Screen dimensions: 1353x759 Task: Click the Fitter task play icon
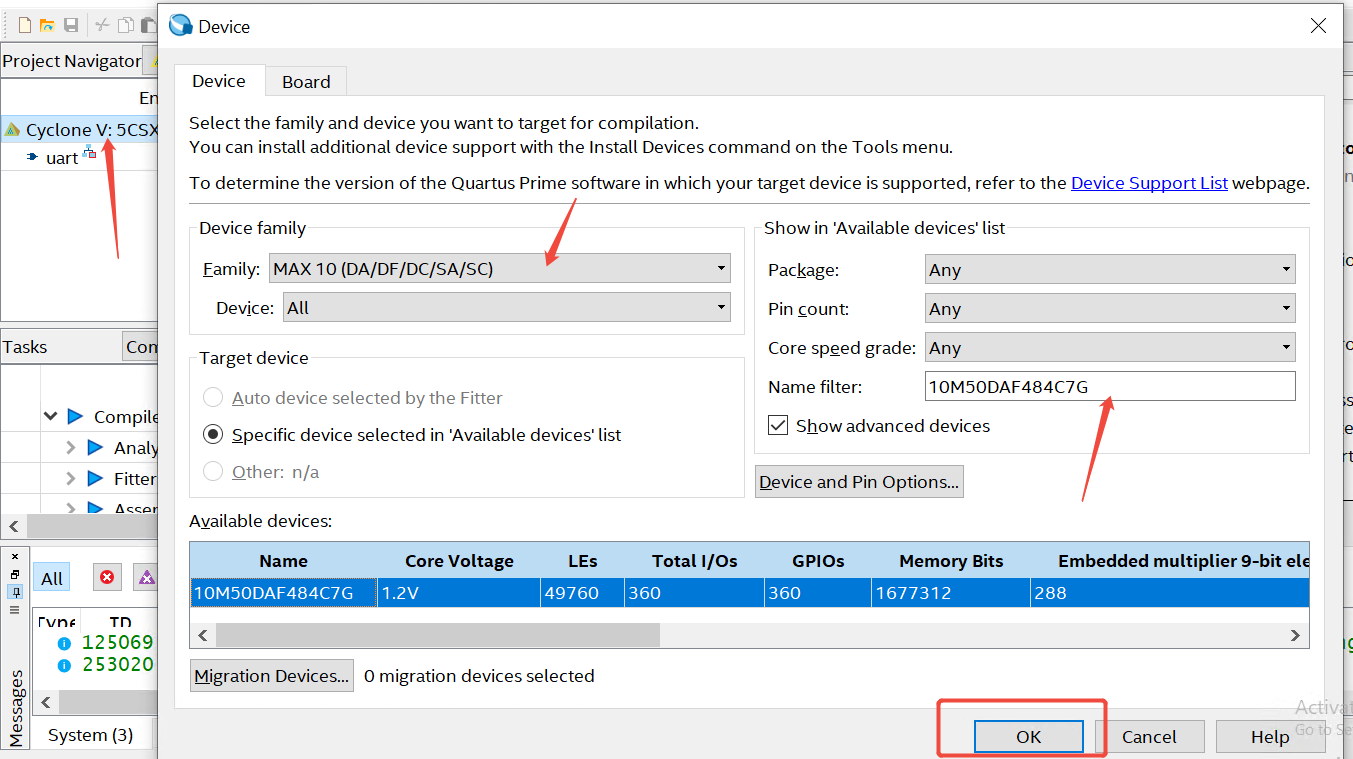(x=95, y=478)
